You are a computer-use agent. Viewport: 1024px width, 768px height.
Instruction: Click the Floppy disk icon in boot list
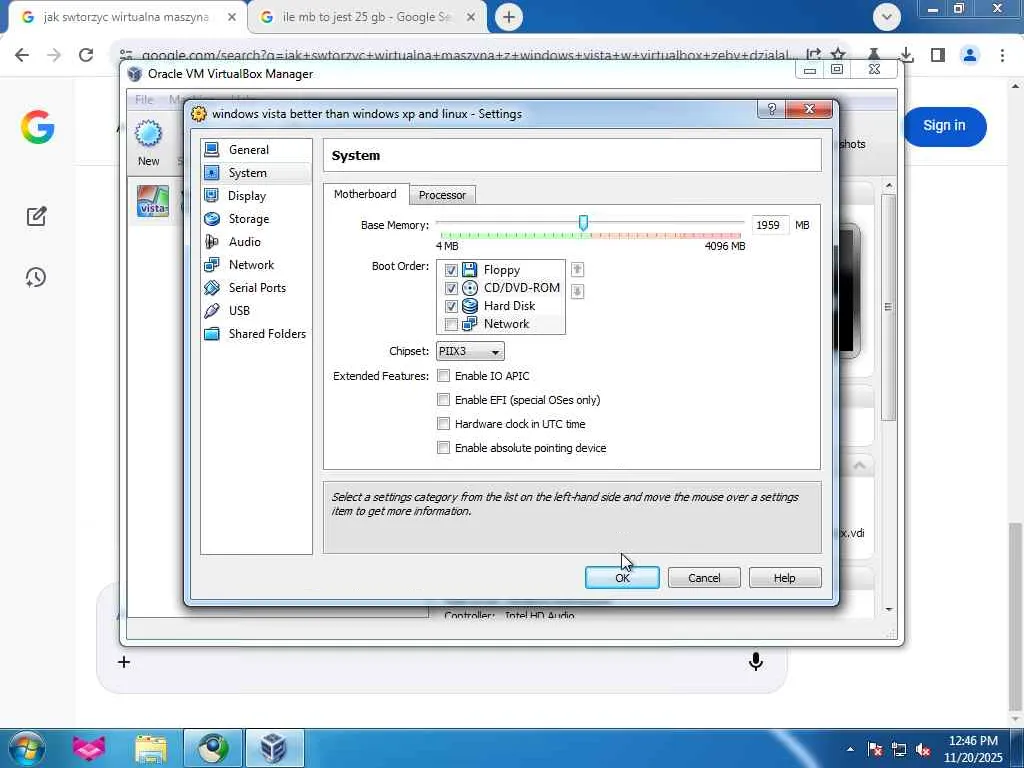click(470, 269)
